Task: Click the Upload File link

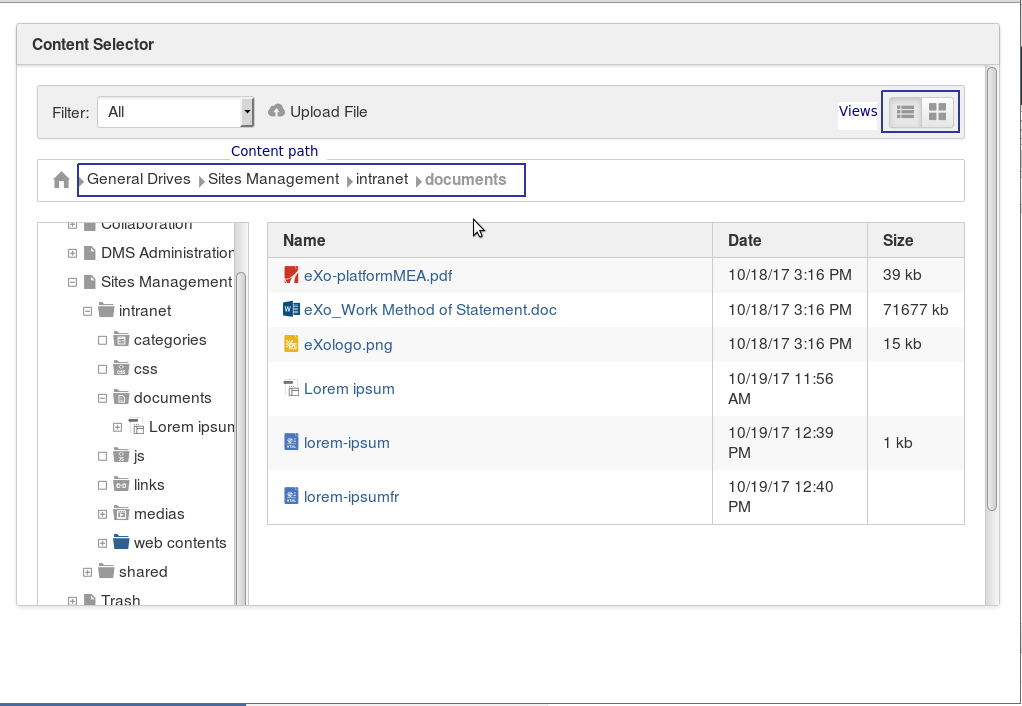Action: pyautogui.click(x=328, y=111)
